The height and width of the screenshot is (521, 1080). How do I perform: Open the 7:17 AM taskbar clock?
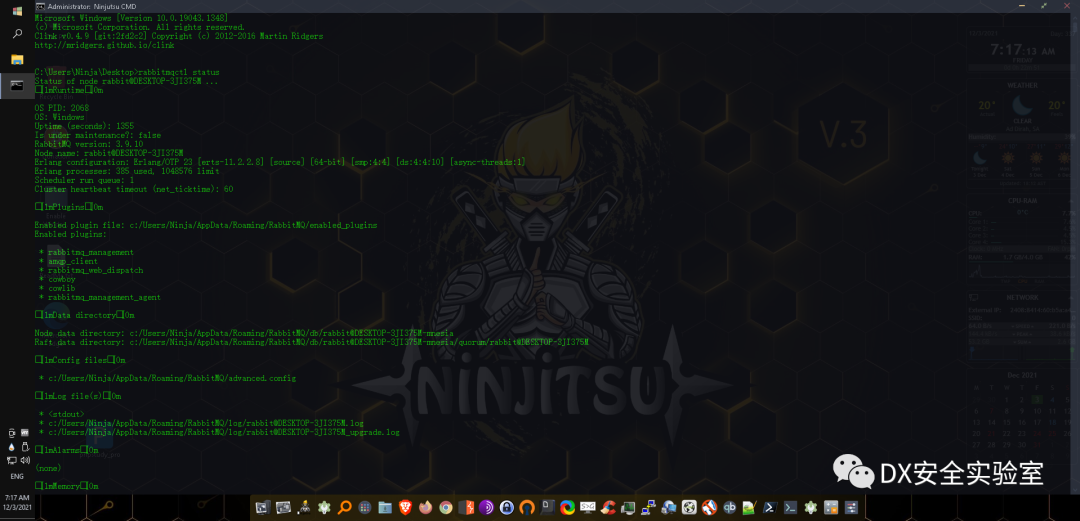pyautogui.click(x=17, y=501)
